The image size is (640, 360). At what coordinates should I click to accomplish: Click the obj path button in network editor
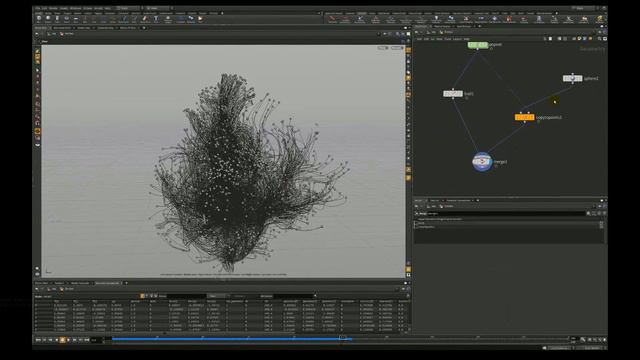(432, 32)
